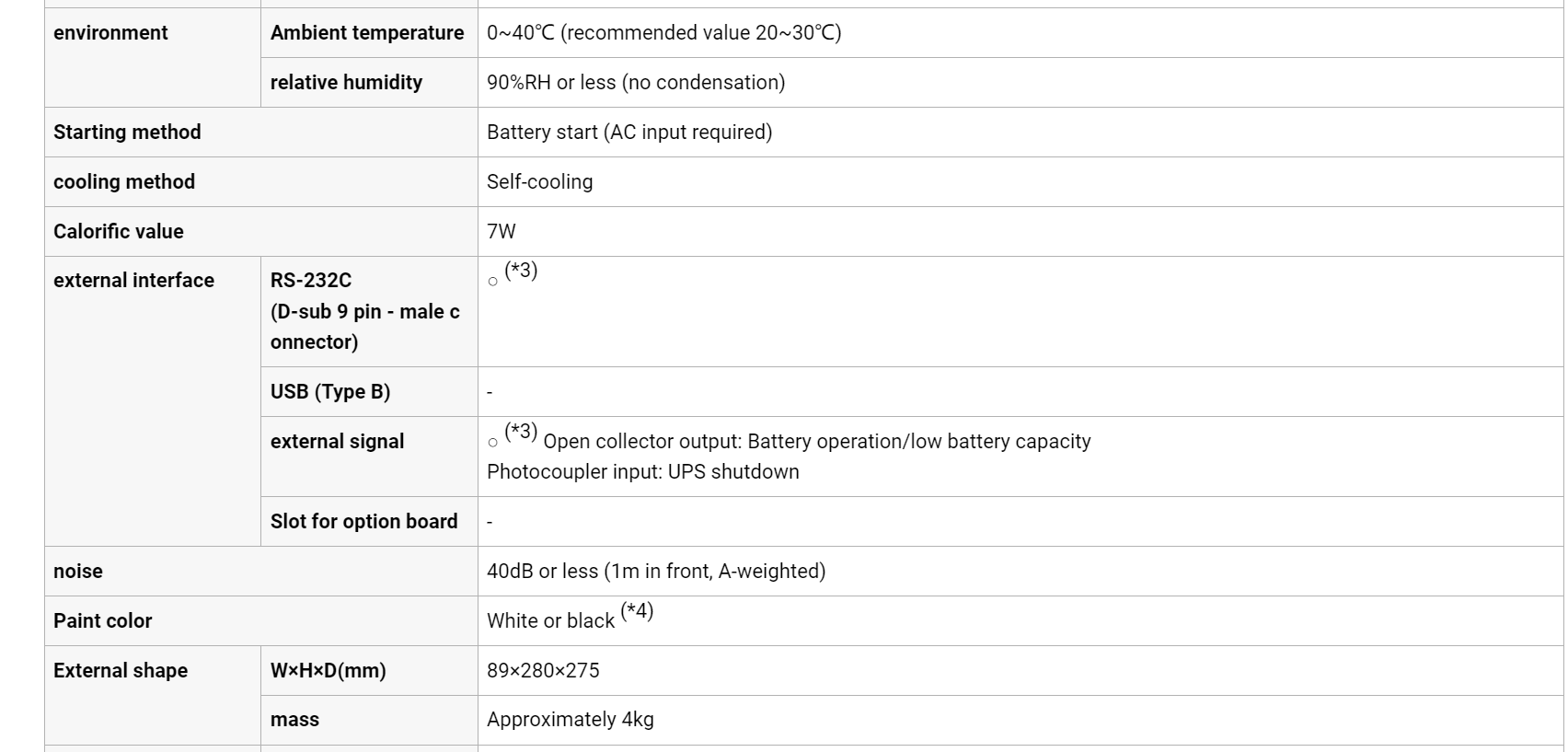Click the external interface header cell
1568x752 pixels.
[x=153, y=401]
